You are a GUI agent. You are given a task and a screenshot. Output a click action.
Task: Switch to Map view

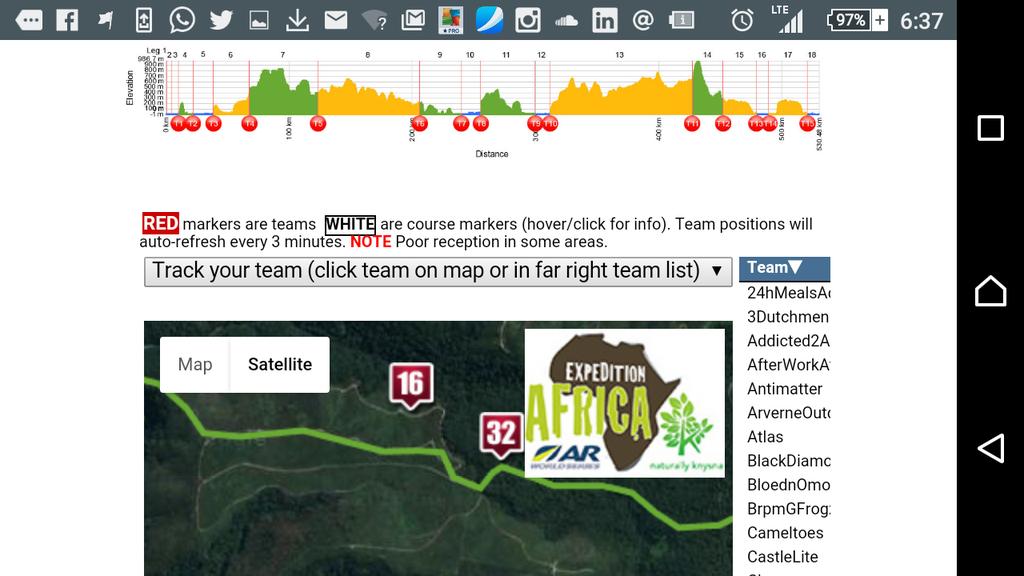196,365
